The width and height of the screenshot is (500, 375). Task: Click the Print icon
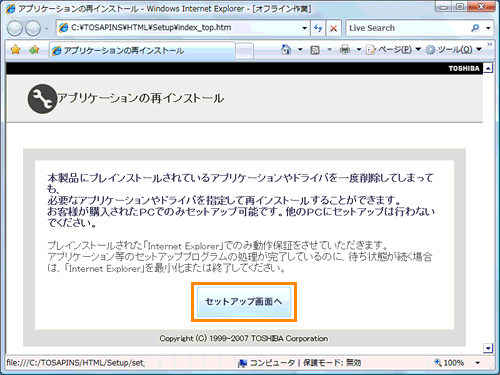(345, 50)
